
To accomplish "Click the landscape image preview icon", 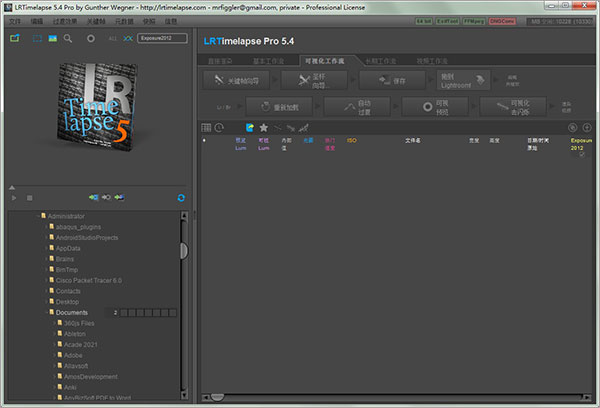I will [x=51, y=38].
